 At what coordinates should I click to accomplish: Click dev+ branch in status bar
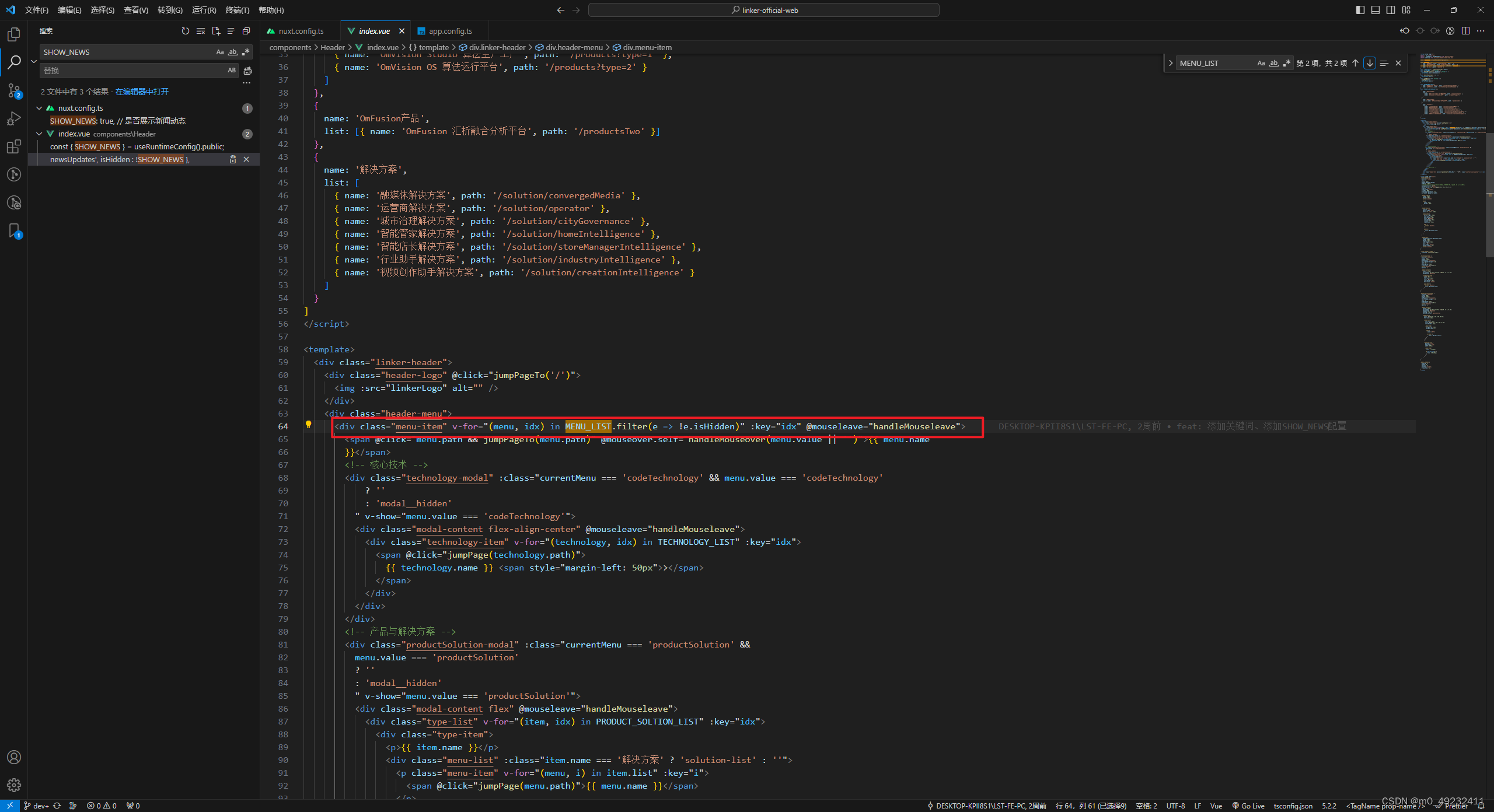pos(36,806)
